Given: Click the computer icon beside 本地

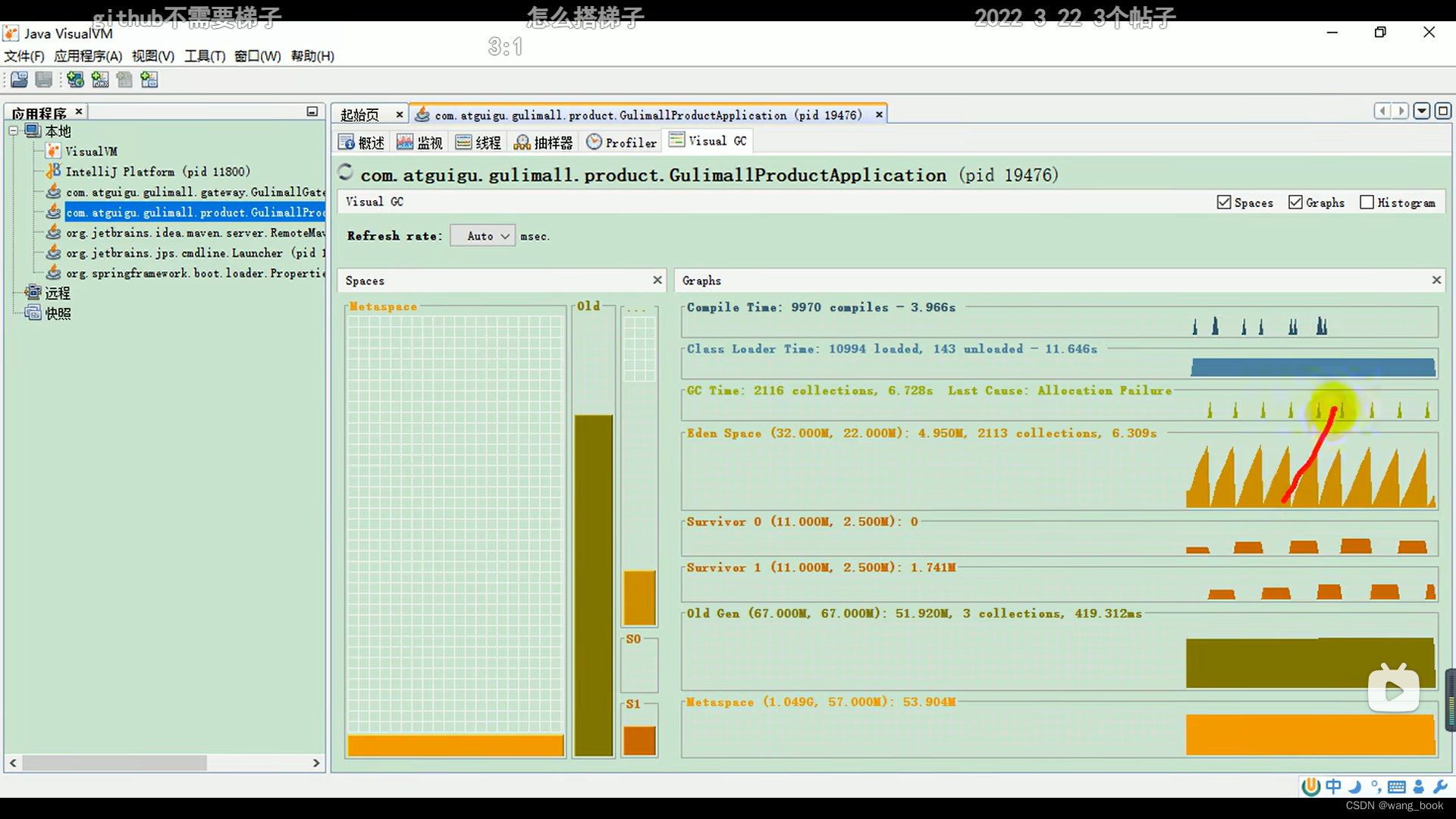Looking at the screenshot, I should click(x=33, y=130).
